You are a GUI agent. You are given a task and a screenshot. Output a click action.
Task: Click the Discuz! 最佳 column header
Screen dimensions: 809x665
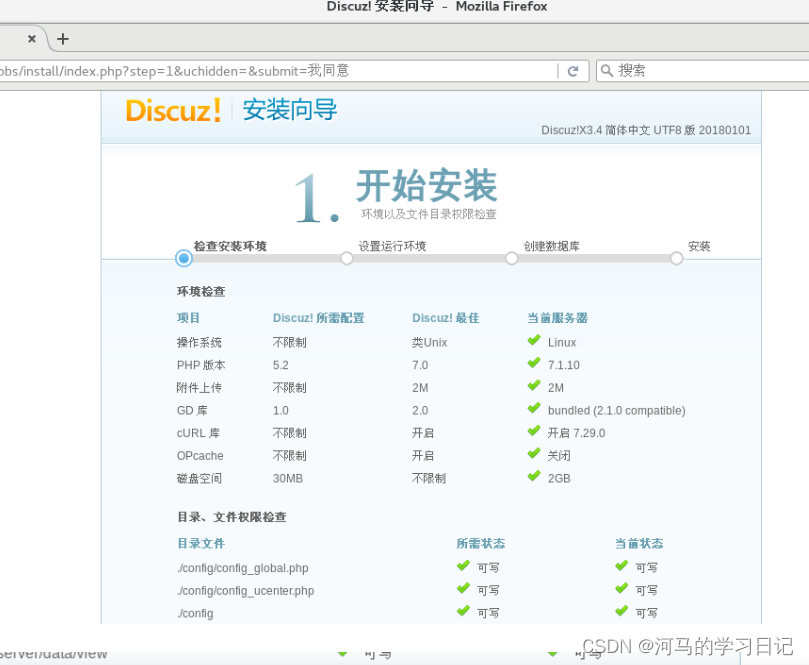click(x=445, y=318)
